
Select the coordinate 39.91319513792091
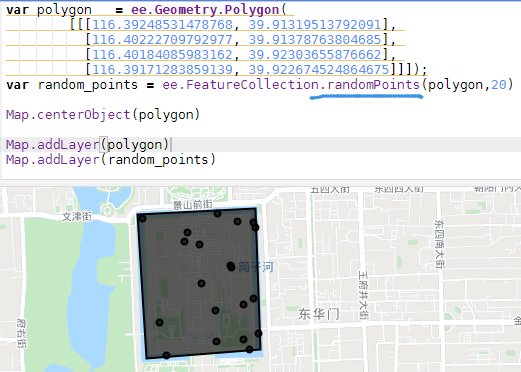(x=315, y=25)
